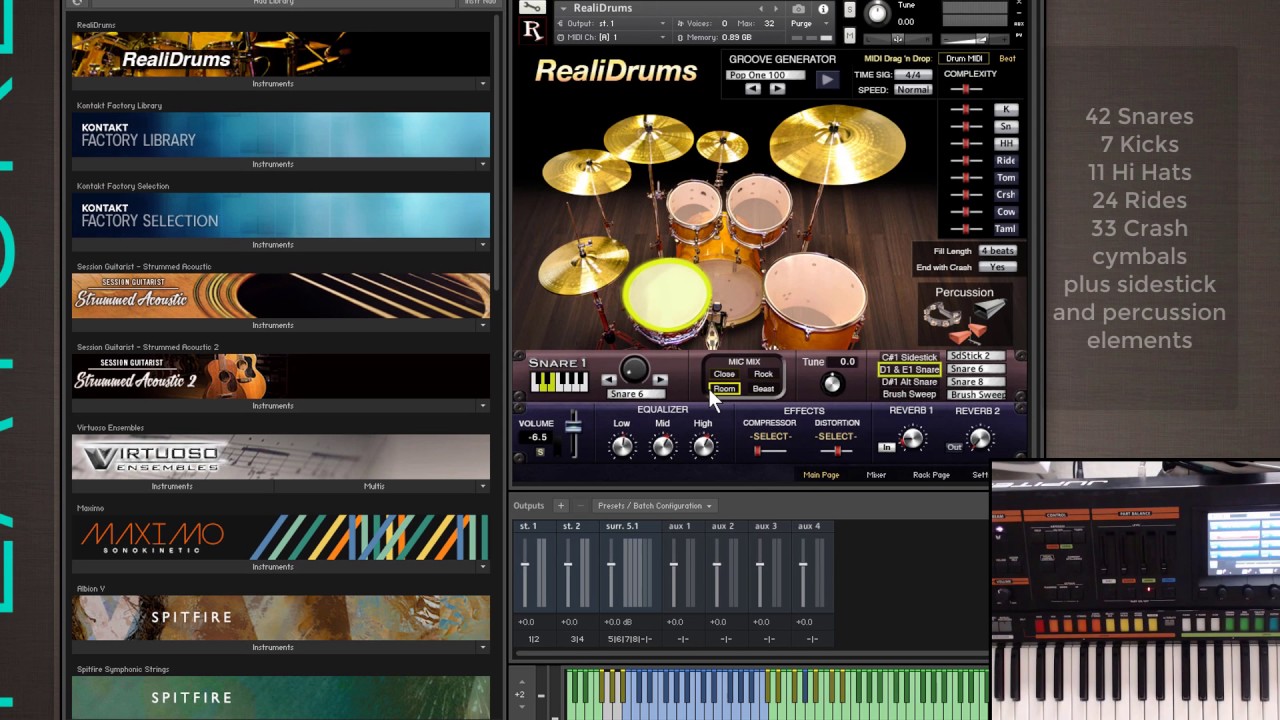The width and height of the screenshot is (1280, 720).
Task: Select Beat drag and drop mode
Action: click(1007, 59)
